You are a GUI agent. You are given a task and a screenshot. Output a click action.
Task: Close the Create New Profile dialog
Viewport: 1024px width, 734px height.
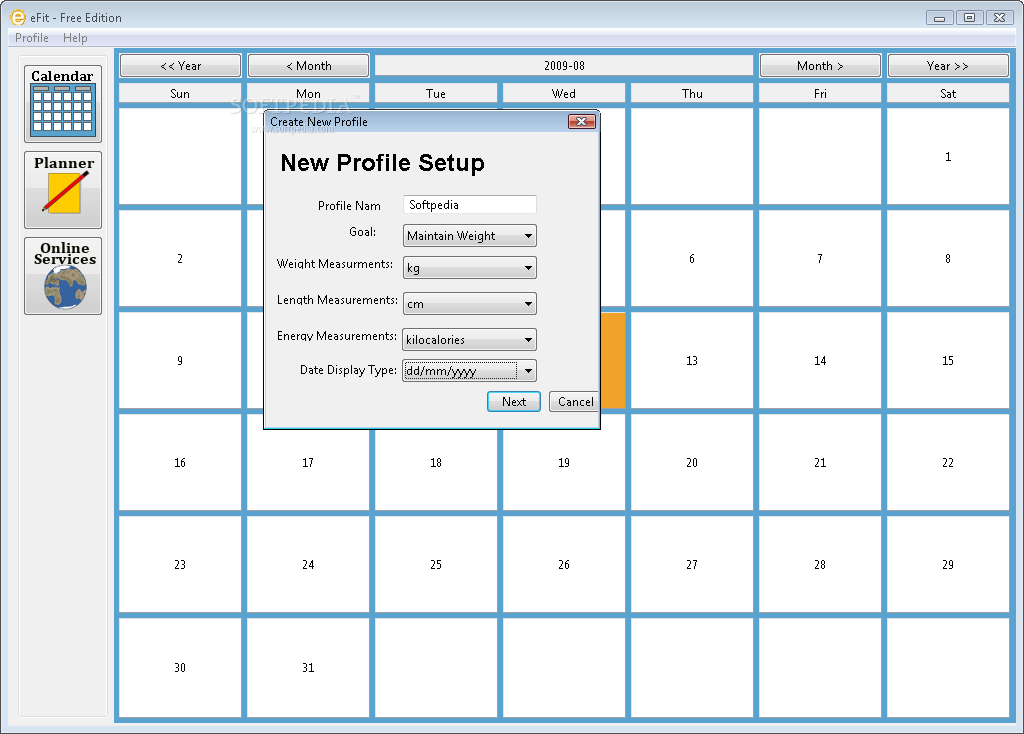coord(581,121)
